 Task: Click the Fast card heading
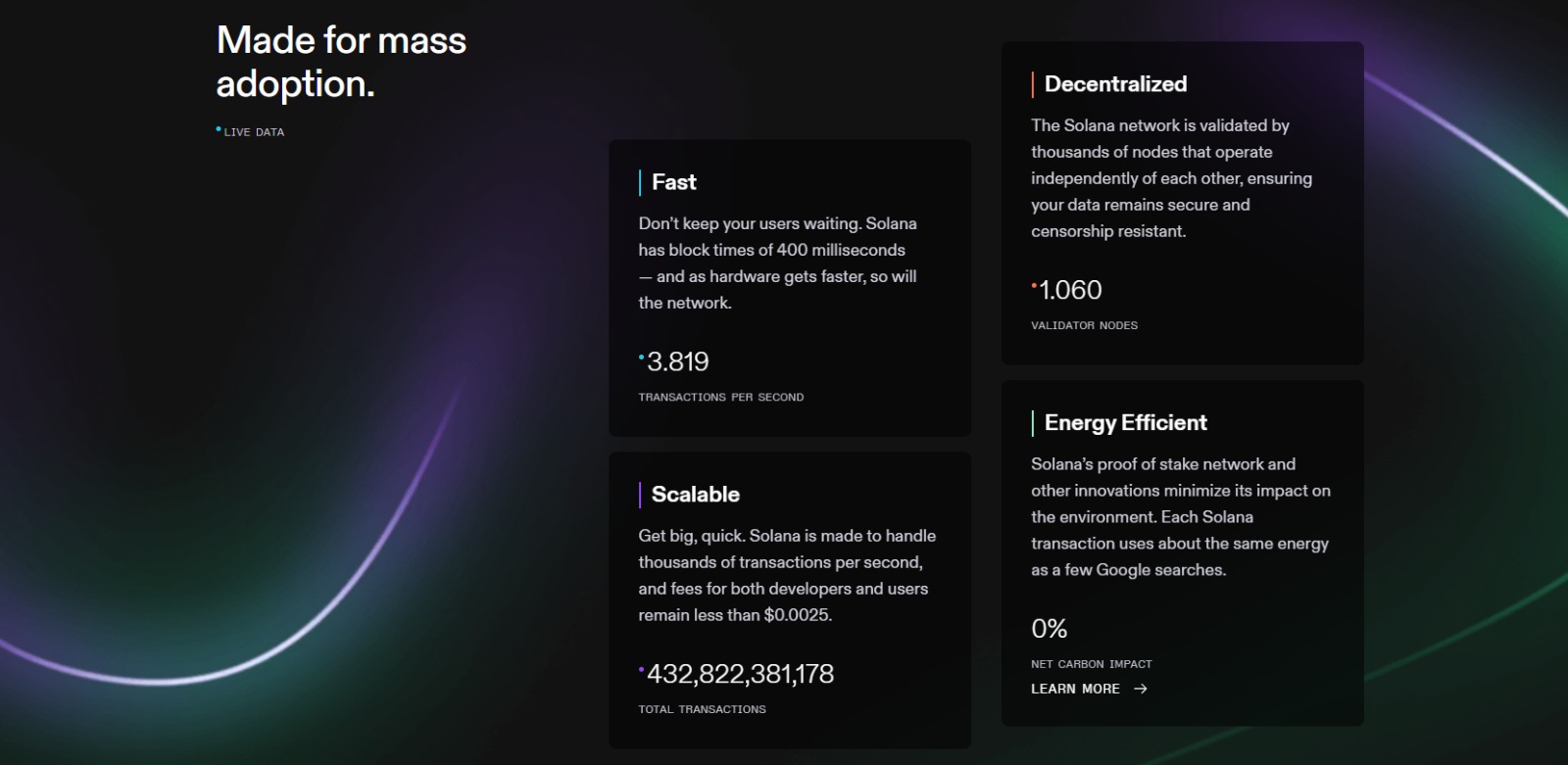pos(673,182)
